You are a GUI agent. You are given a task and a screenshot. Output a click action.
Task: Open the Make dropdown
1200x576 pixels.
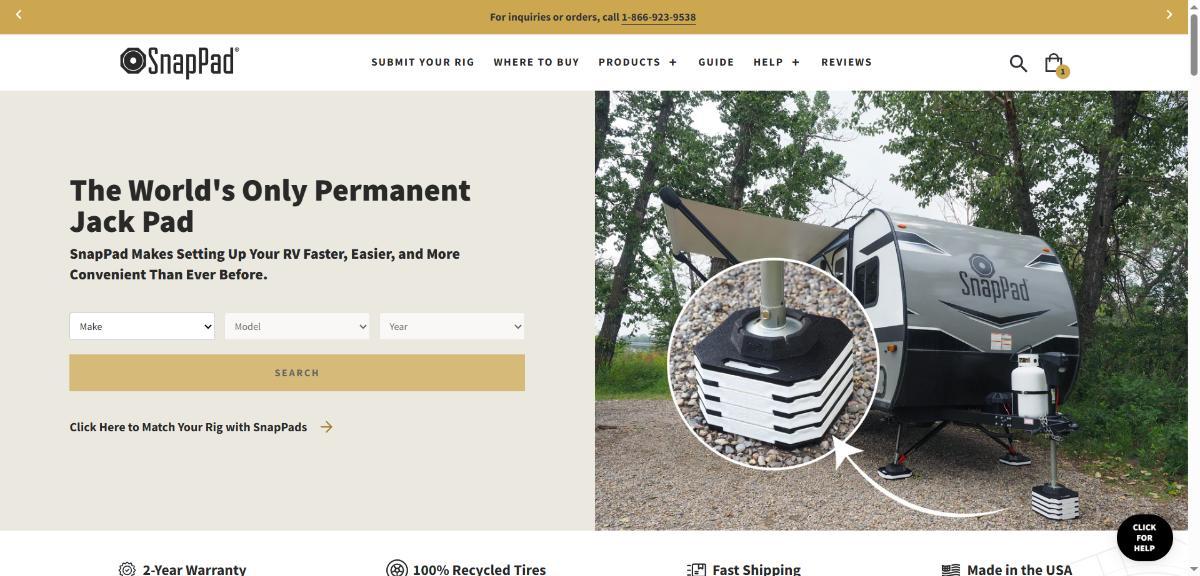click(142, 326)
